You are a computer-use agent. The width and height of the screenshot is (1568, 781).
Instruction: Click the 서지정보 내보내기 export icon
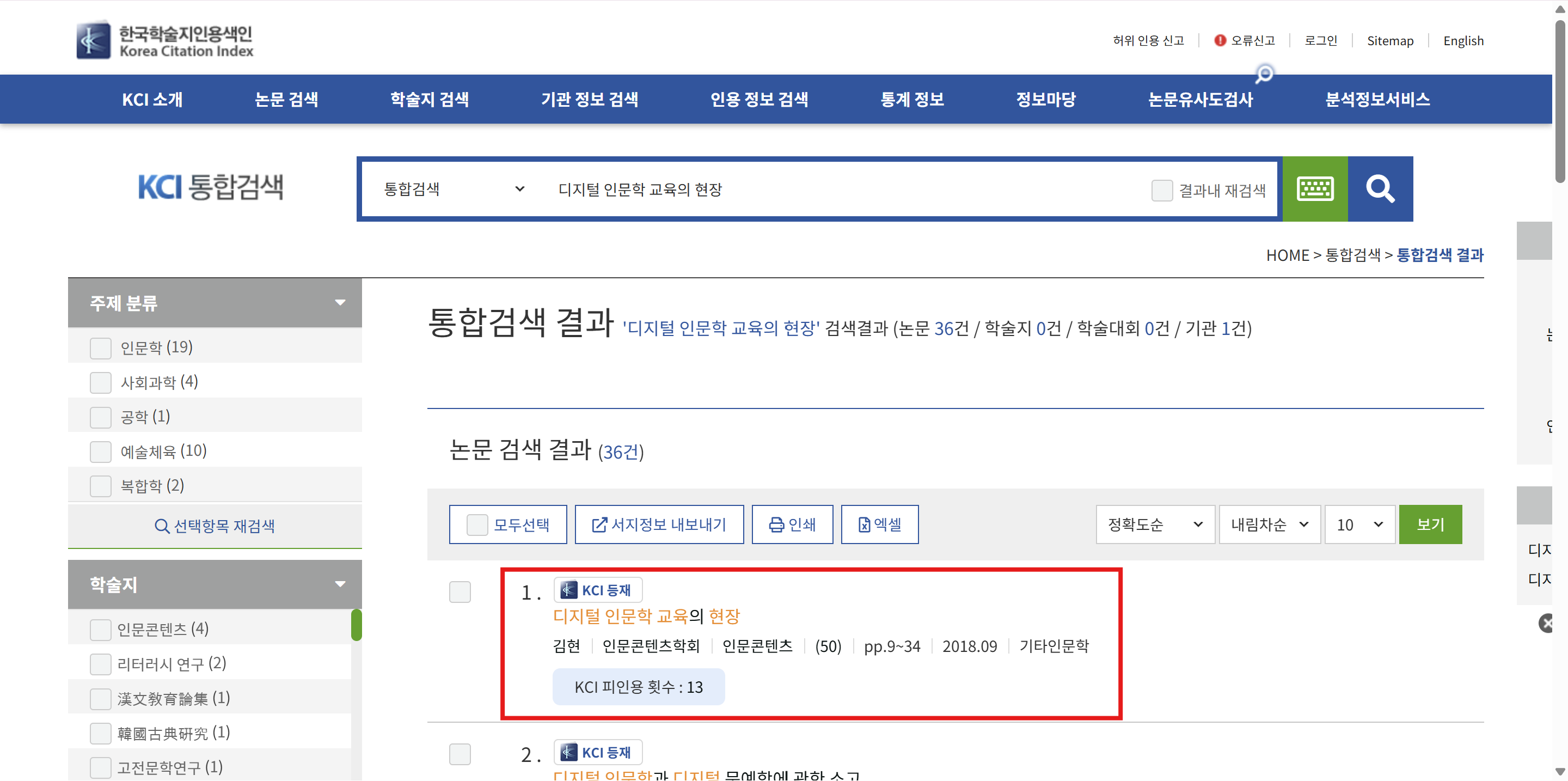[x=599, y=524]
